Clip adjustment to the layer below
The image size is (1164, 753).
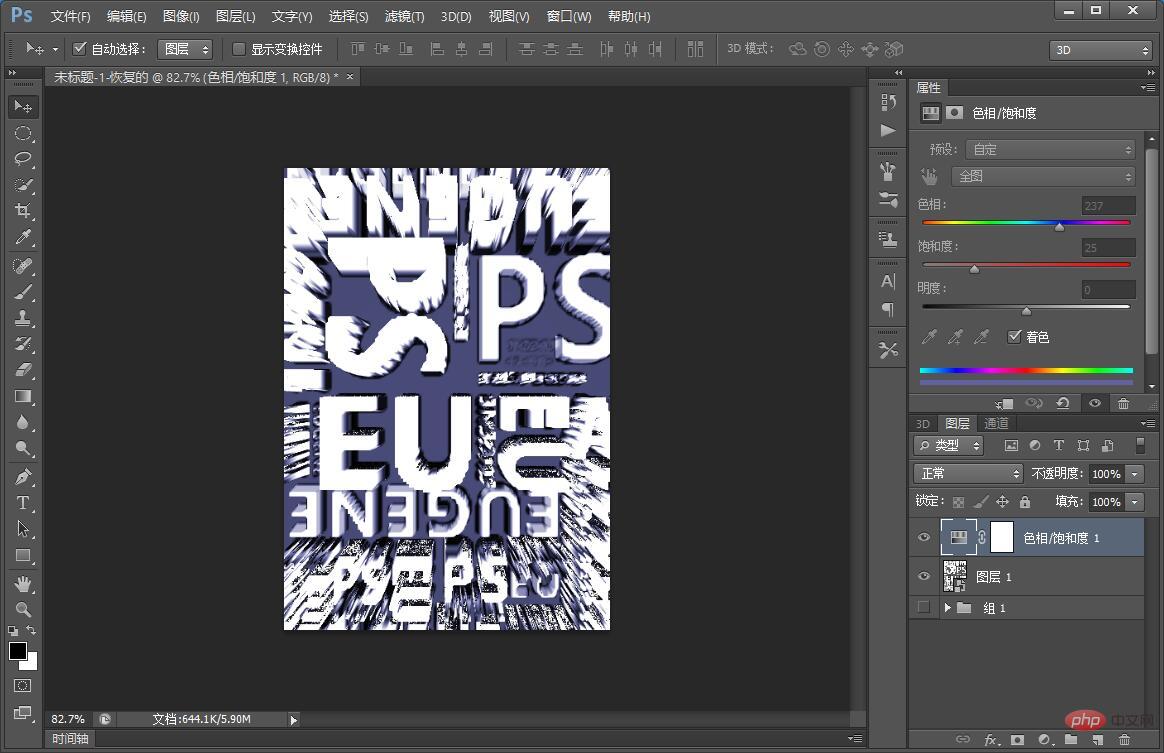click(1004, 403)
